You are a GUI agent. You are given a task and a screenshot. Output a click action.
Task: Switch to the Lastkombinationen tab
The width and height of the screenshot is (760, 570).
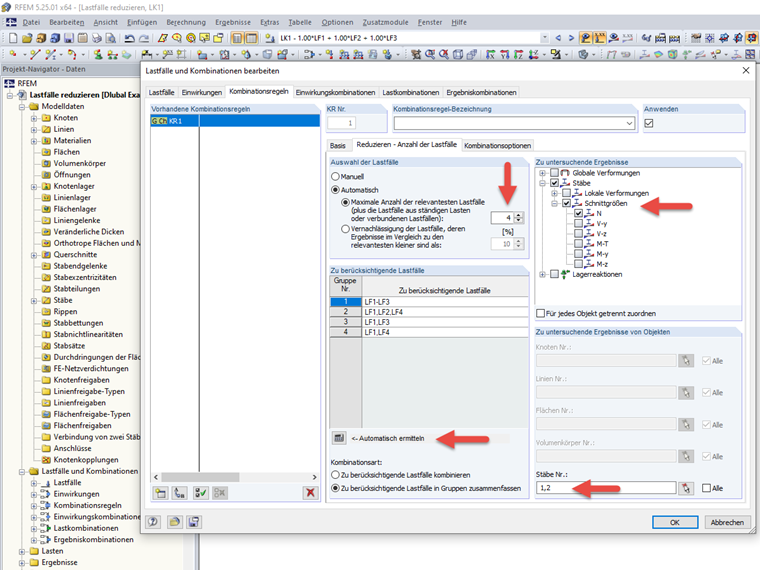coord(411,92)
